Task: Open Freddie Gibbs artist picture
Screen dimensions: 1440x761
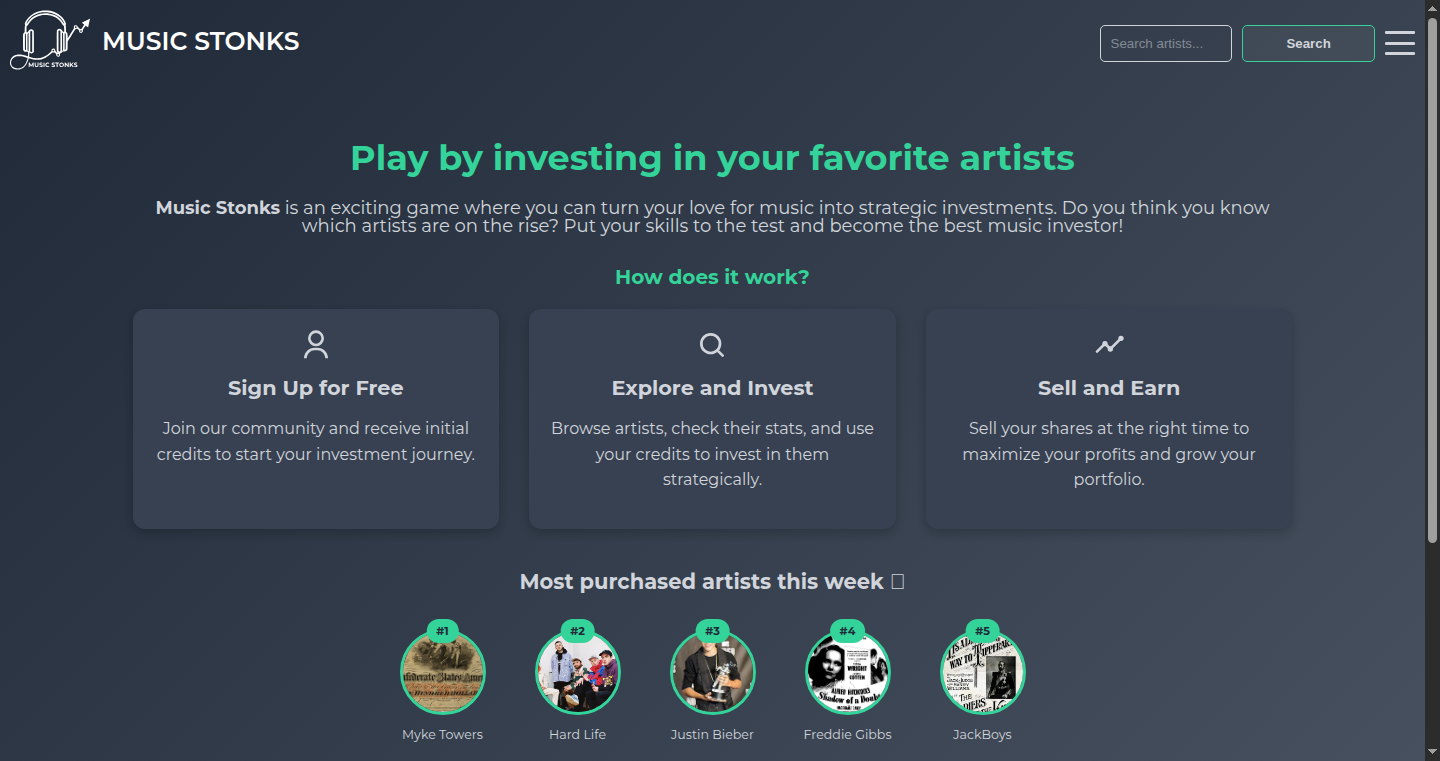Action: pyautogui.click(x=848, y=672)
